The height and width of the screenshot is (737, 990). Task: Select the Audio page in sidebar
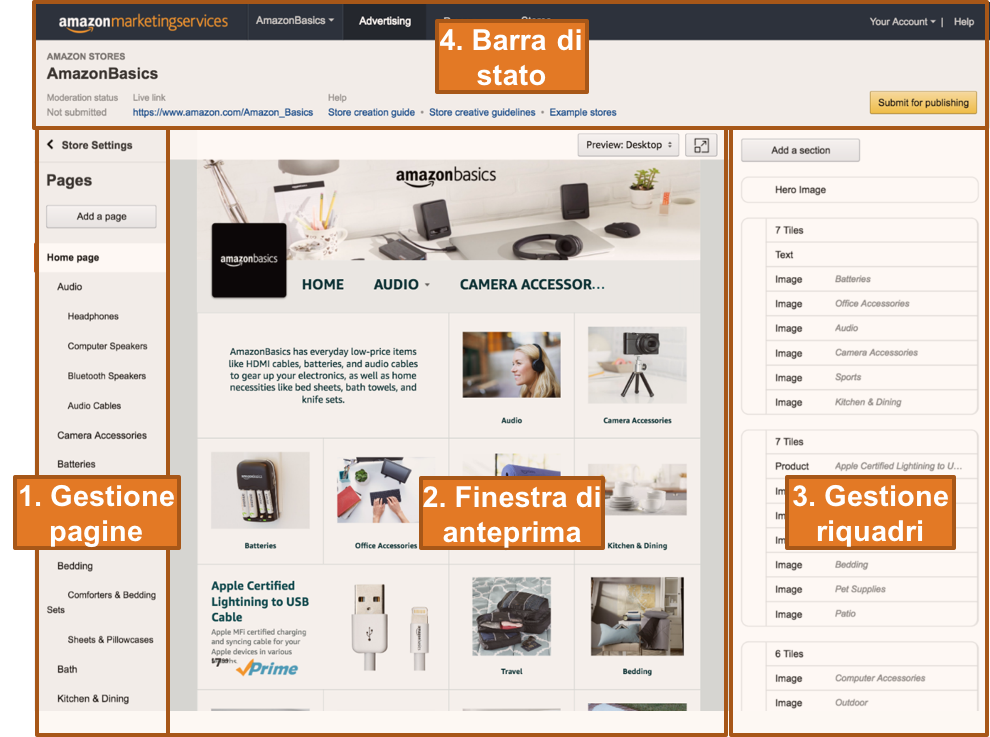point(69,287)
